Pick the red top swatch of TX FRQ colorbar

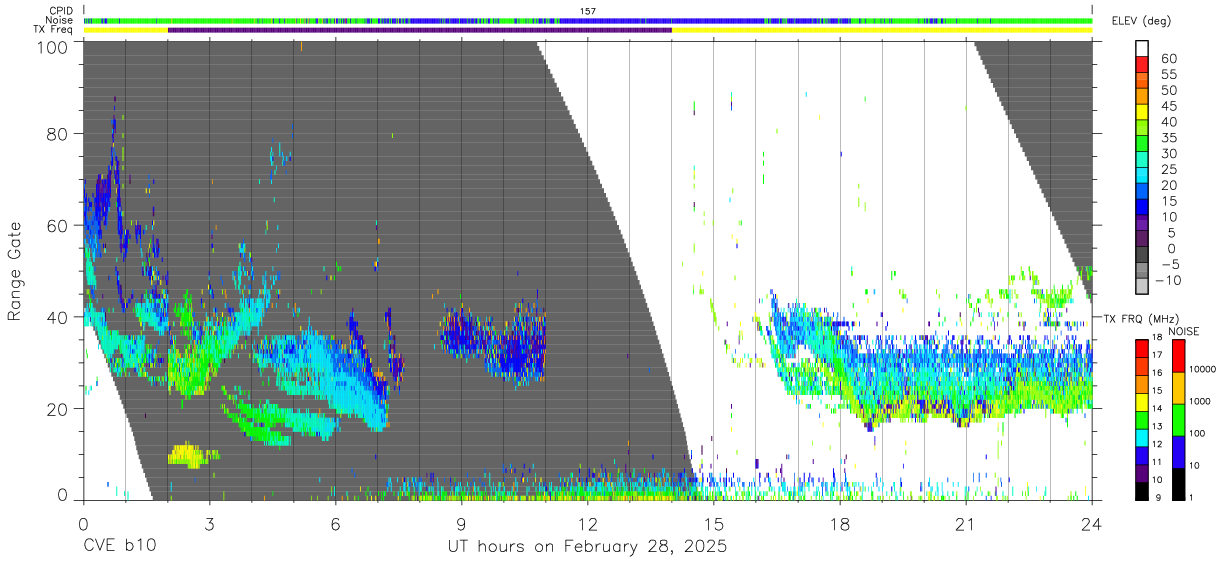(1142, 348)
